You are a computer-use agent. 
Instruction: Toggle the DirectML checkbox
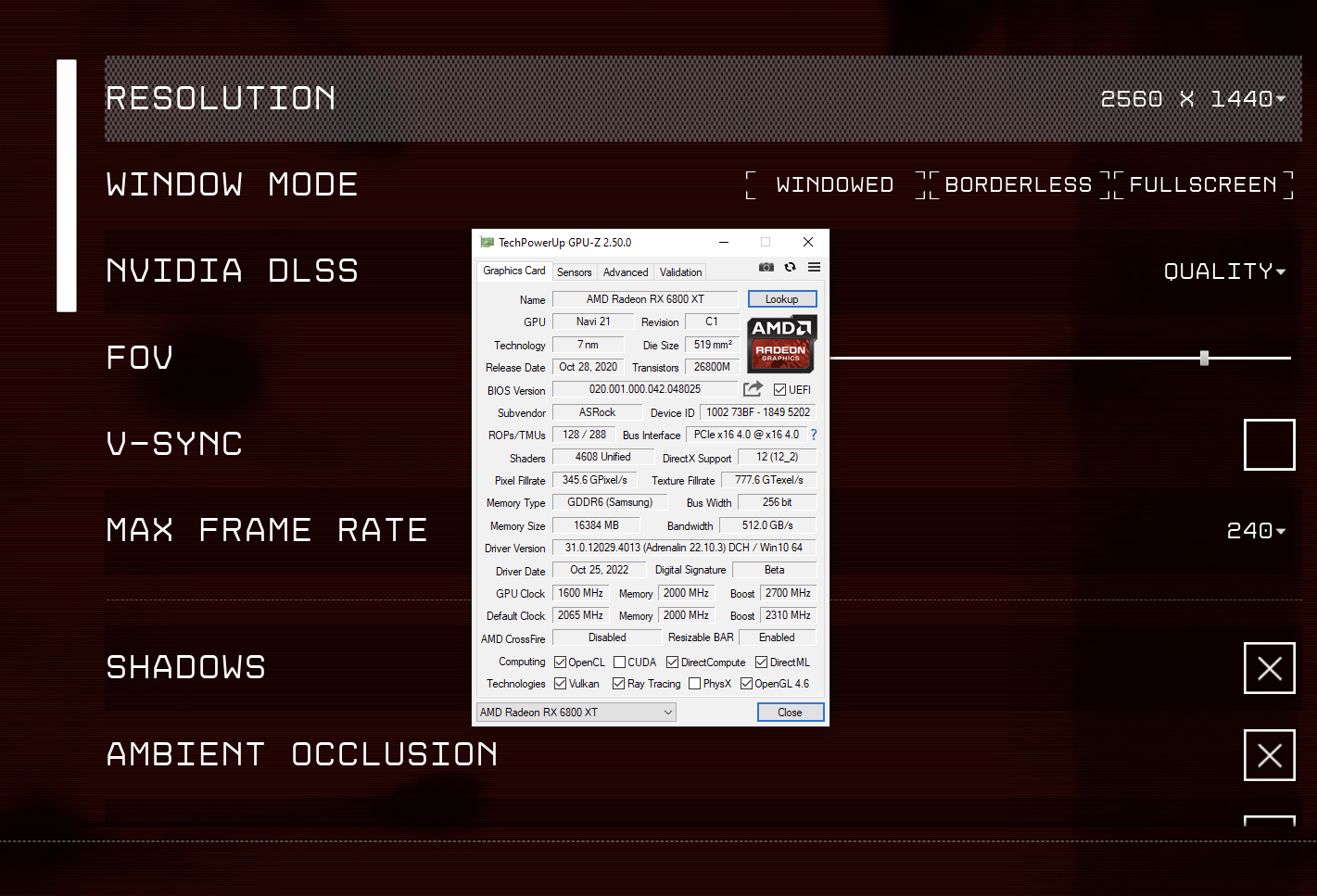click(762, 663)
